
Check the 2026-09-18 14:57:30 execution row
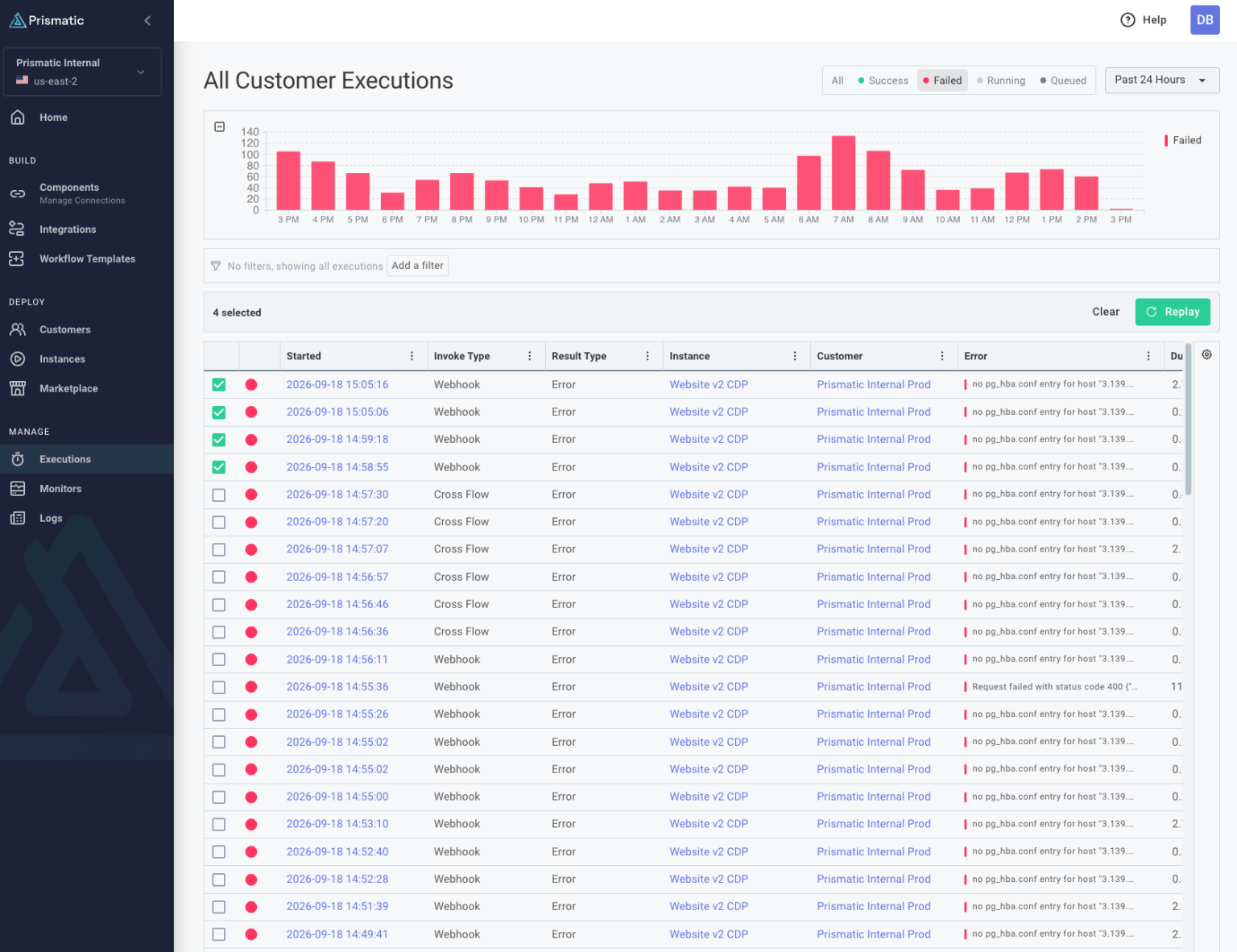coord(219,495)
